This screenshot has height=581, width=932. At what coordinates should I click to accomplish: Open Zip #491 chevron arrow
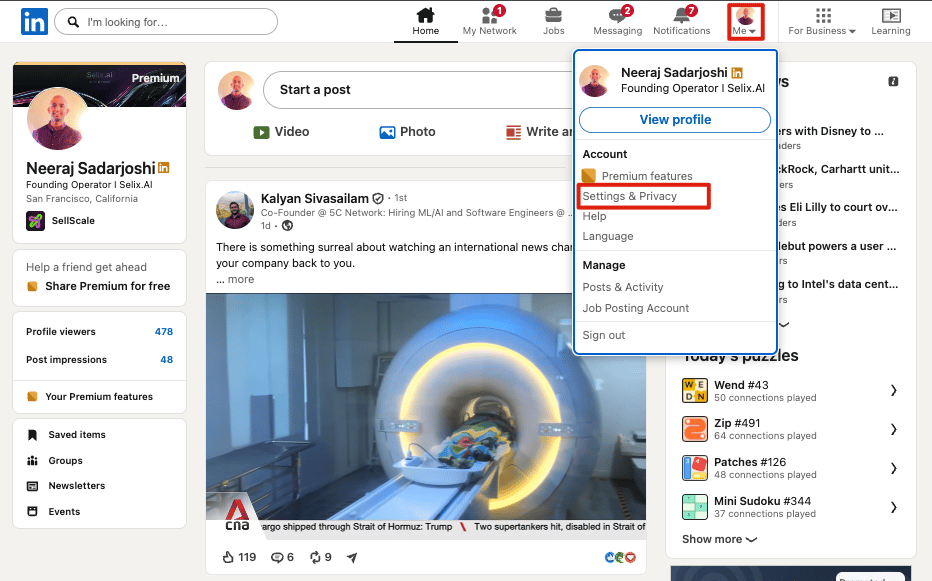coord(893,429)
